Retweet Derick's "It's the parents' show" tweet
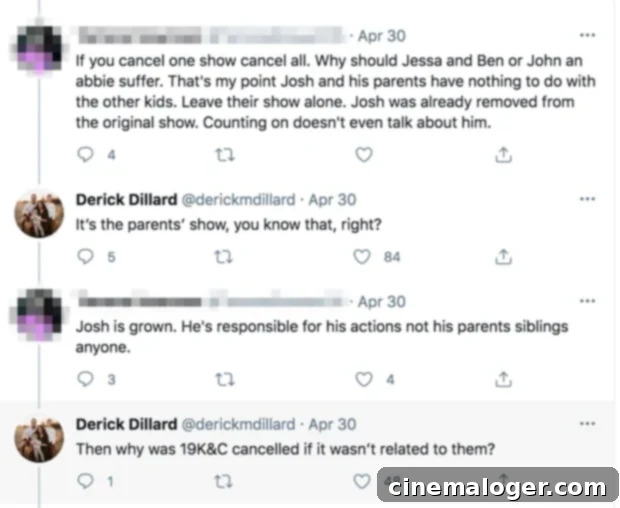 click(x=225, y=257)
